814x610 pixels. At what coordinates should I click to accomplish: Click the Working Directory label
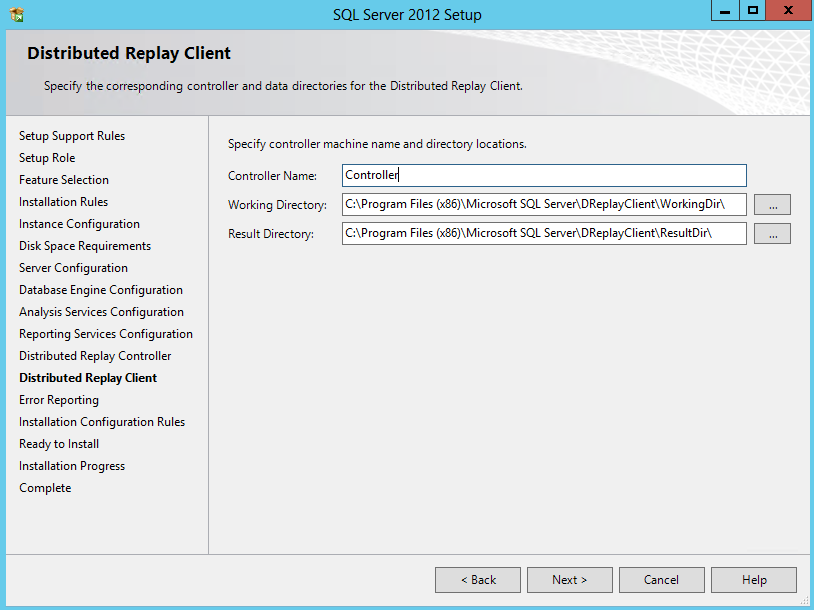(277, 205)
